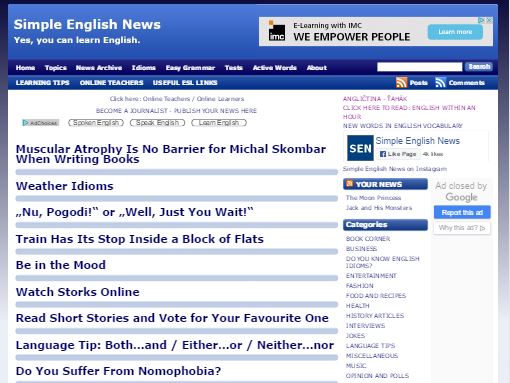Open the Language Tips category
Image resolution: width=510 pixels, height=383 pixels.
[370, 346]
